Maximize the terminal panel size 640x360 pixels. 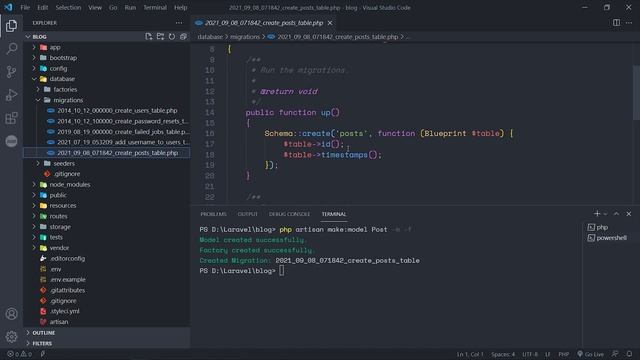click(616, 213)
